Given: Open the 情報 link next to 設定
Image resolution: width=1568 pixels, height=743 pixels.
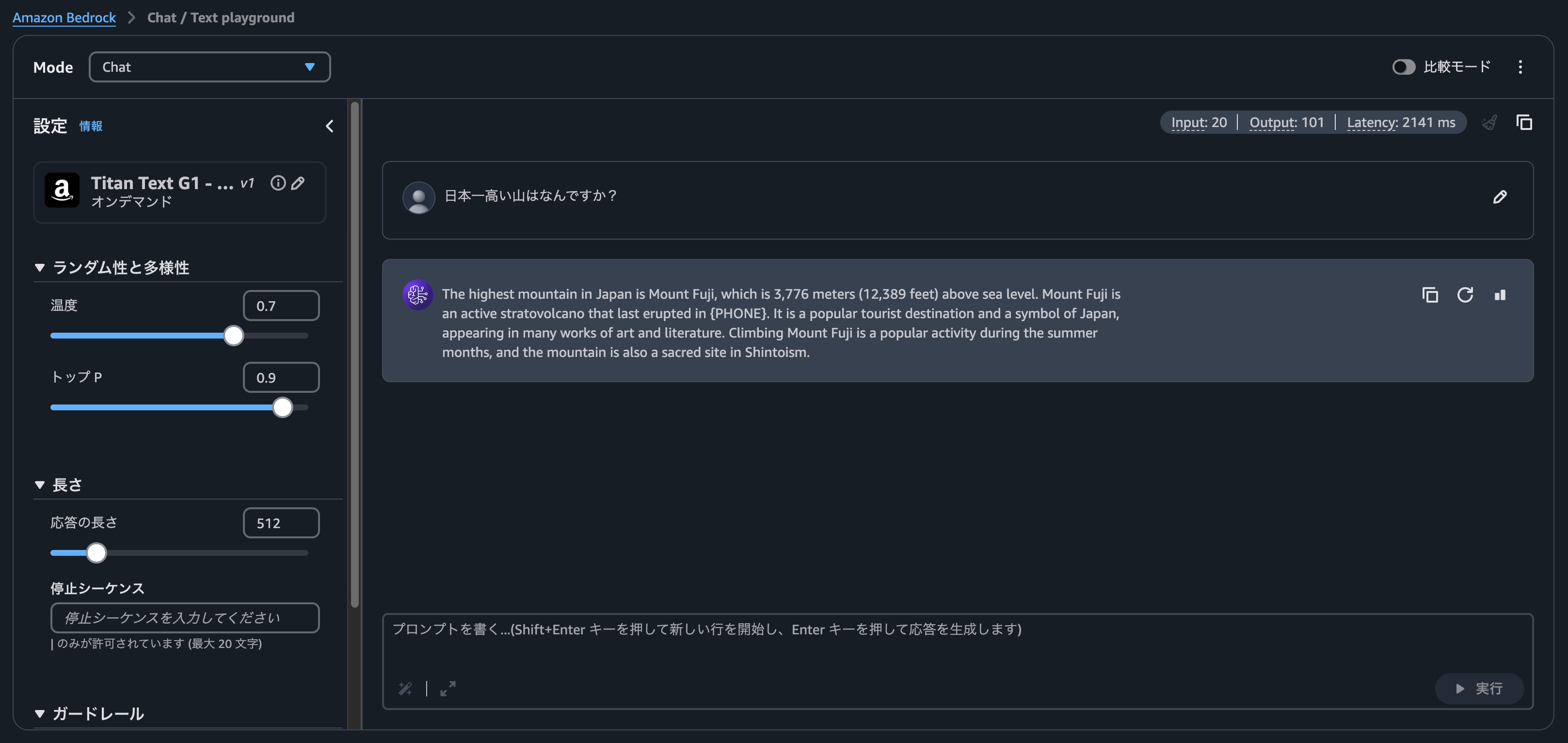Looking at the screenshot, I should 91,126.
